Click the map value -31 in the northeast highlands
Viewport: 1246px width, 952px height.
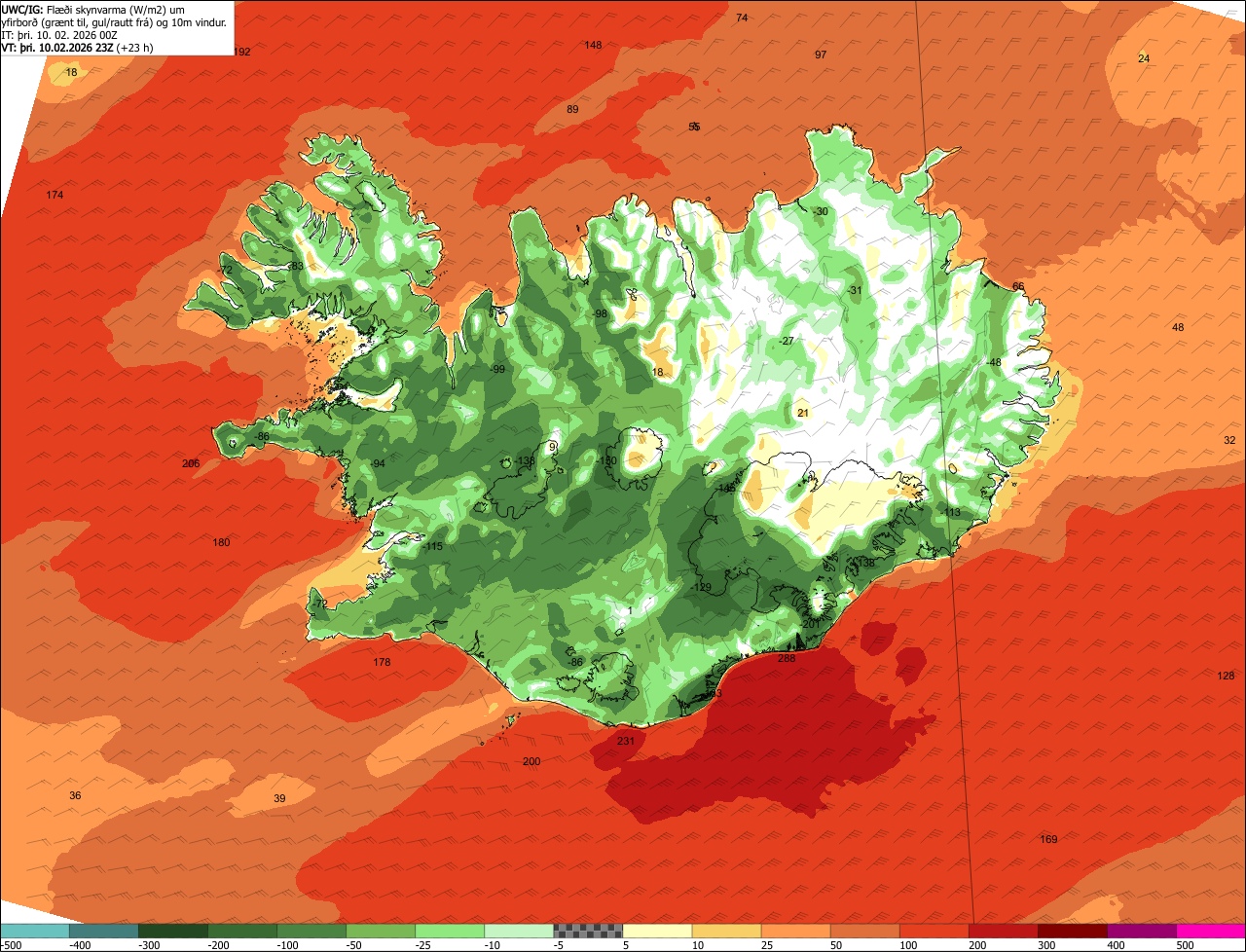click(855, 290)
